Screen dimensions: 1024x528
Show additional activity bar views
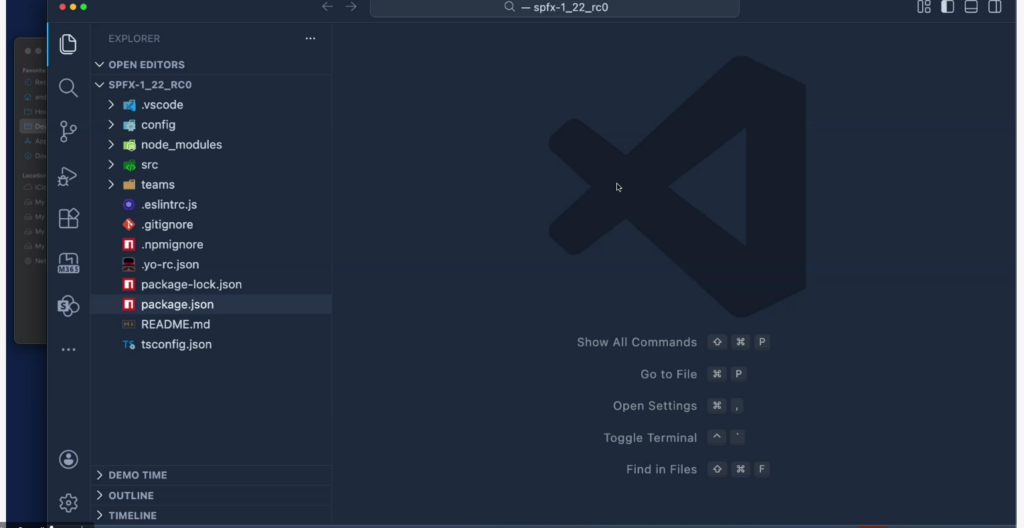point(68,350)
